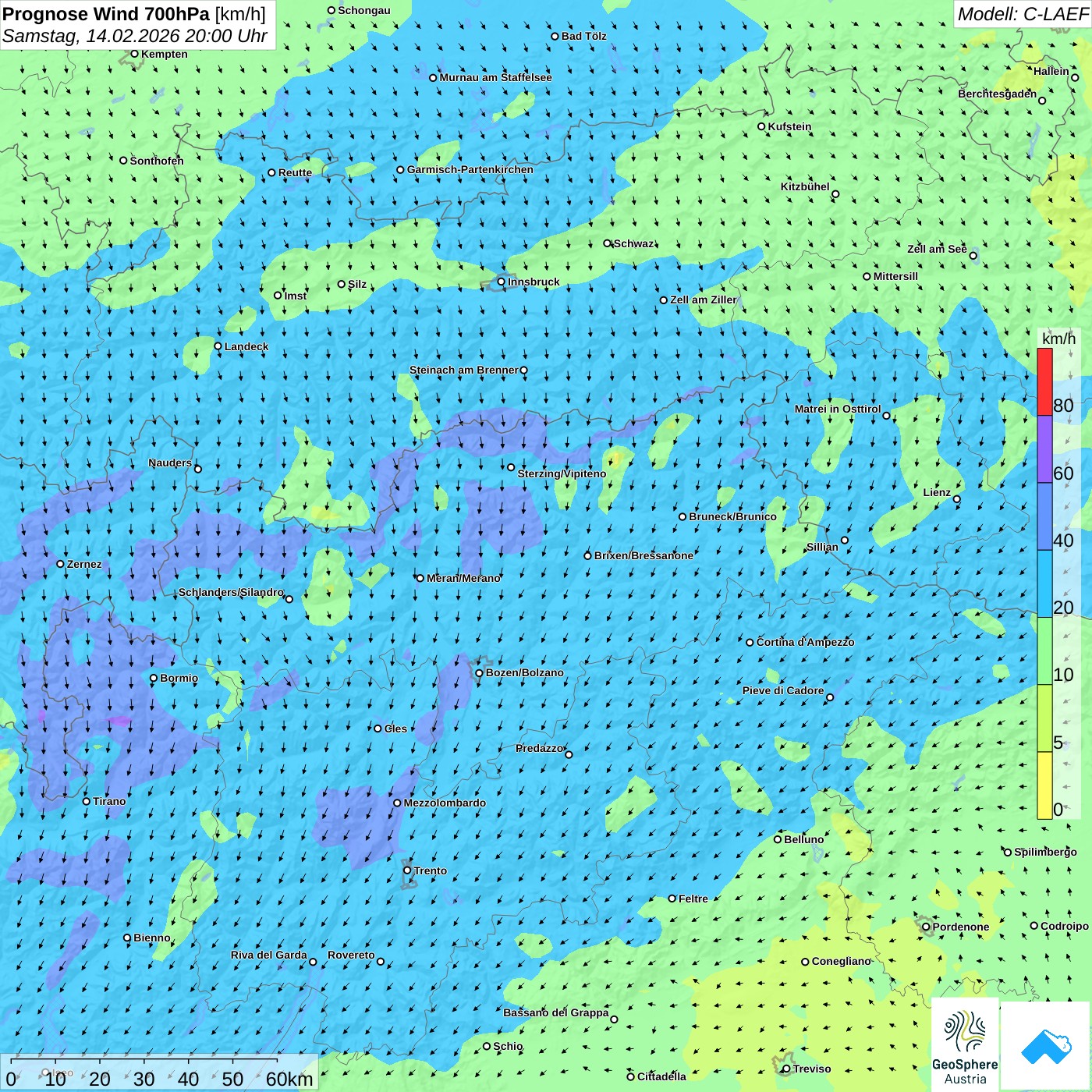Click the 'Steinach am Brenner' label
This screenshot has height=1092, width=1092.
[x=464, y=370]
